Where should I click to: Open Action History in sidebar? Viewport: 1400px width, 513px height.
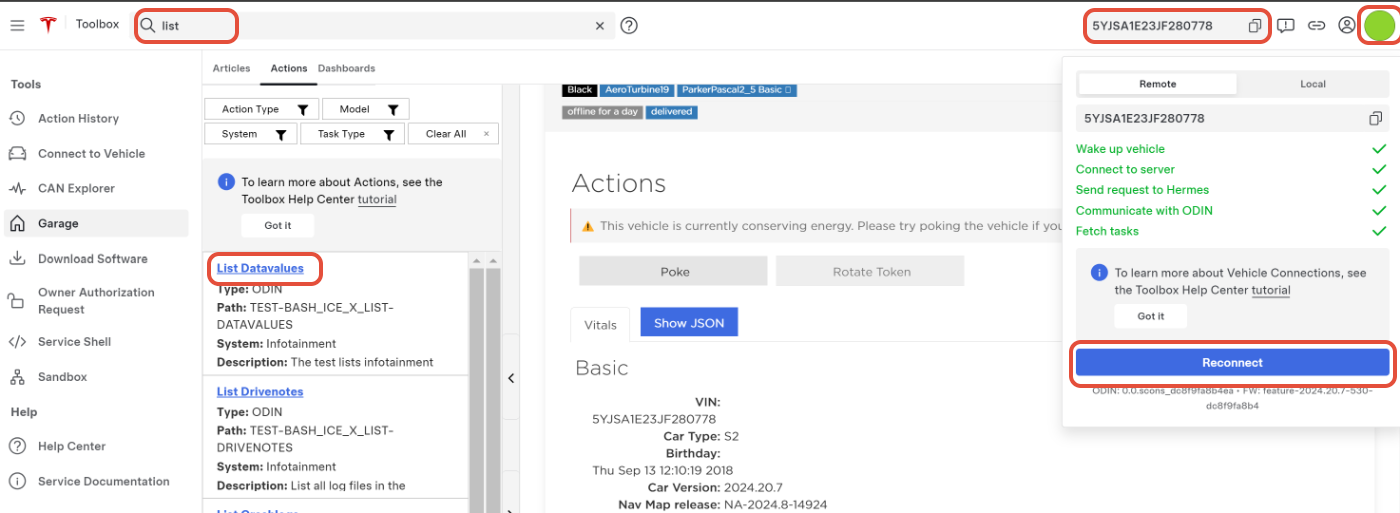(78, 118)
